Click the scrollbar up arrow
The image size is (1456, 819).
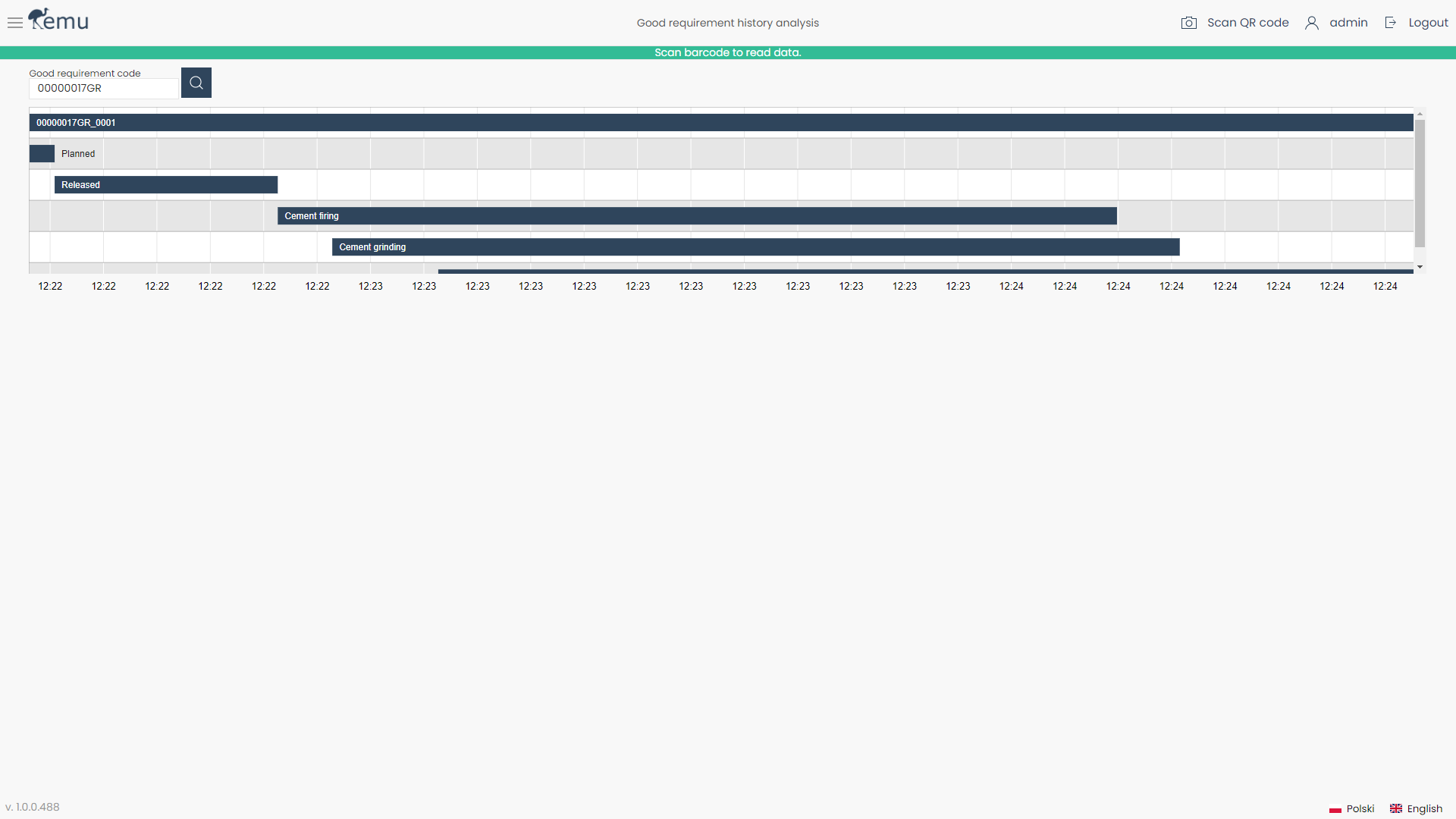1420,113
